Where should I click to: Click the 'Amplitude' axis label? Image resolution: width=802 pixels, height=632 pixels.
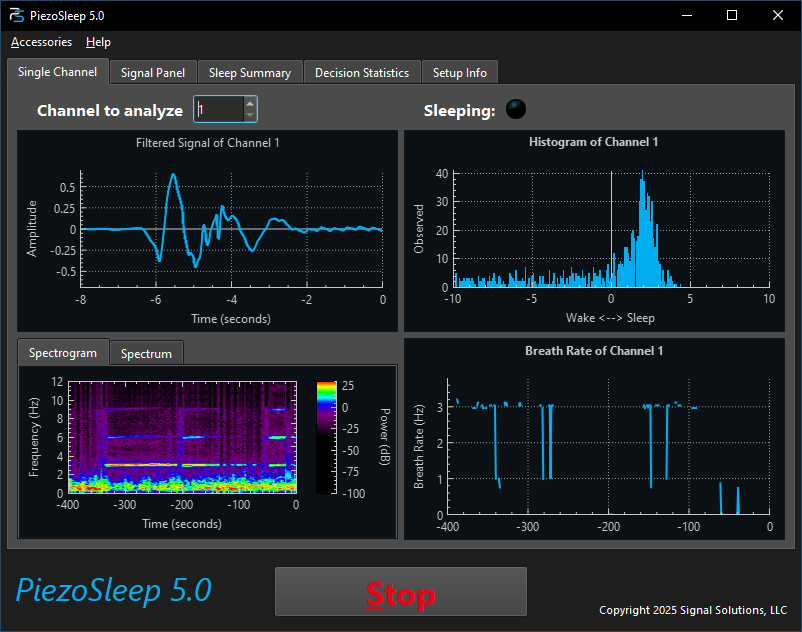32,229
